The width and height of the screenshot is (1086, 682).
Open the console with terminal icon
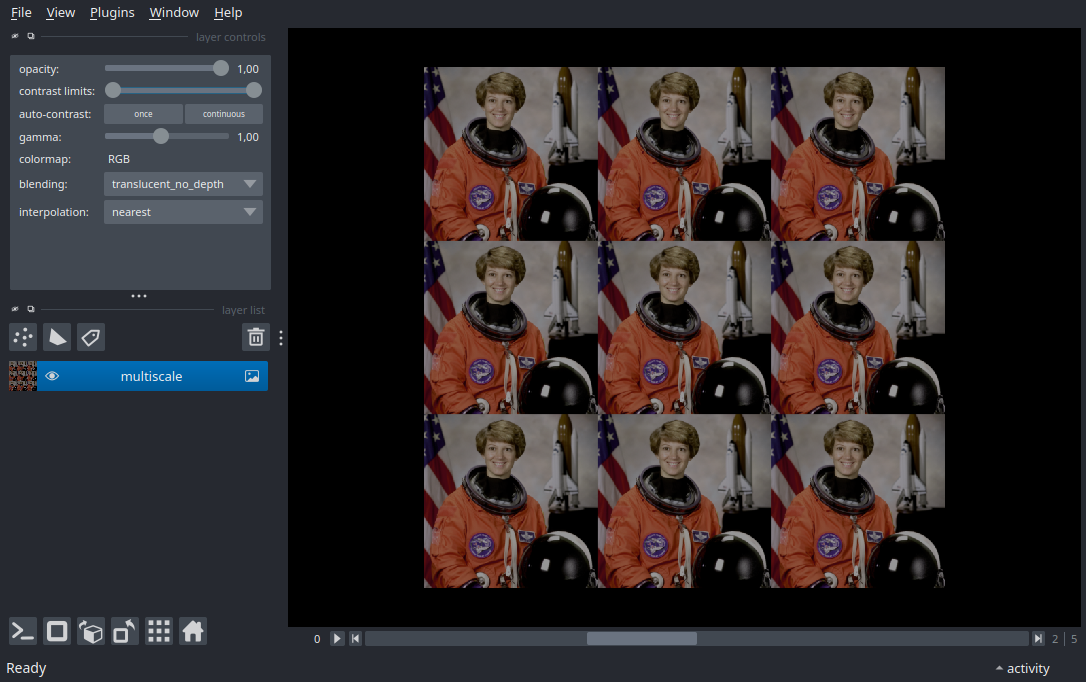[x=23, y=631]
